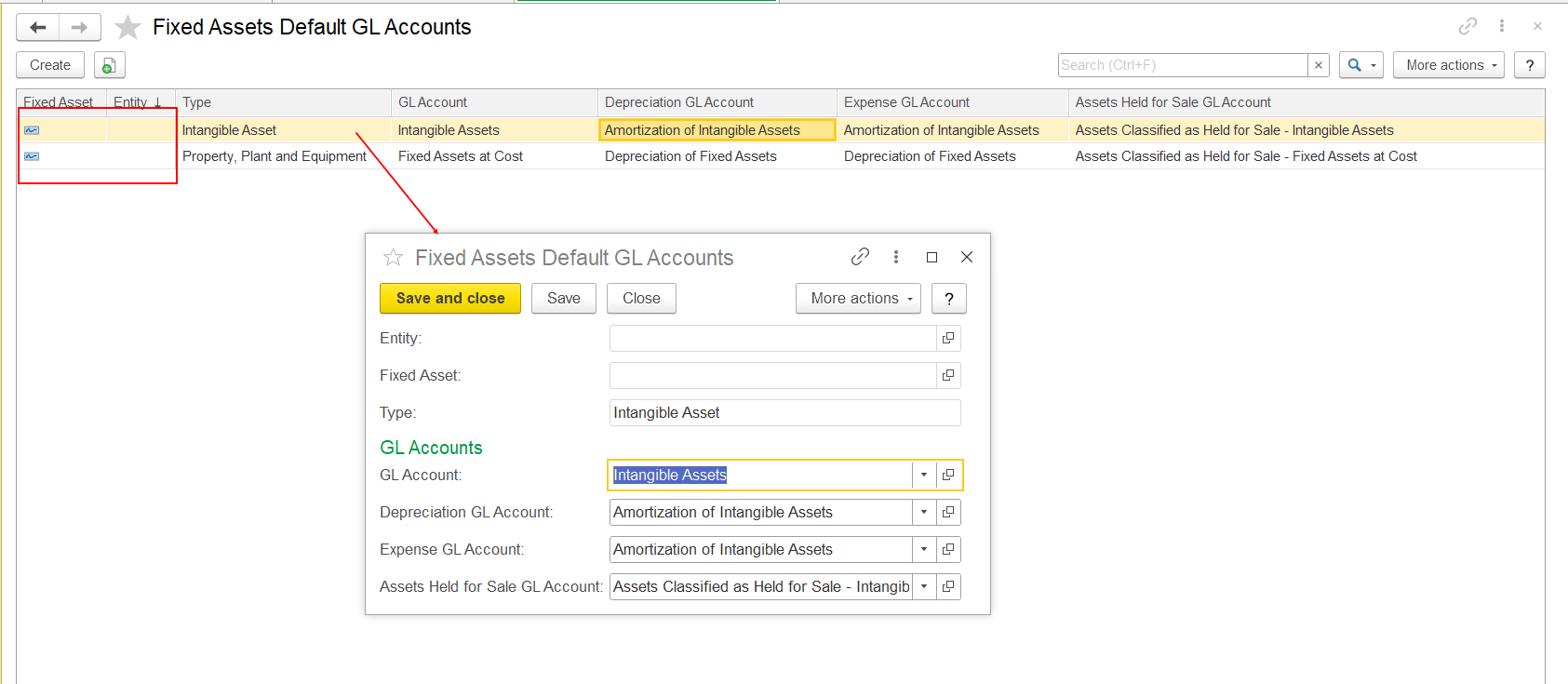
Task: Click the create-by-copying icon next to Create
Action: 109,65
